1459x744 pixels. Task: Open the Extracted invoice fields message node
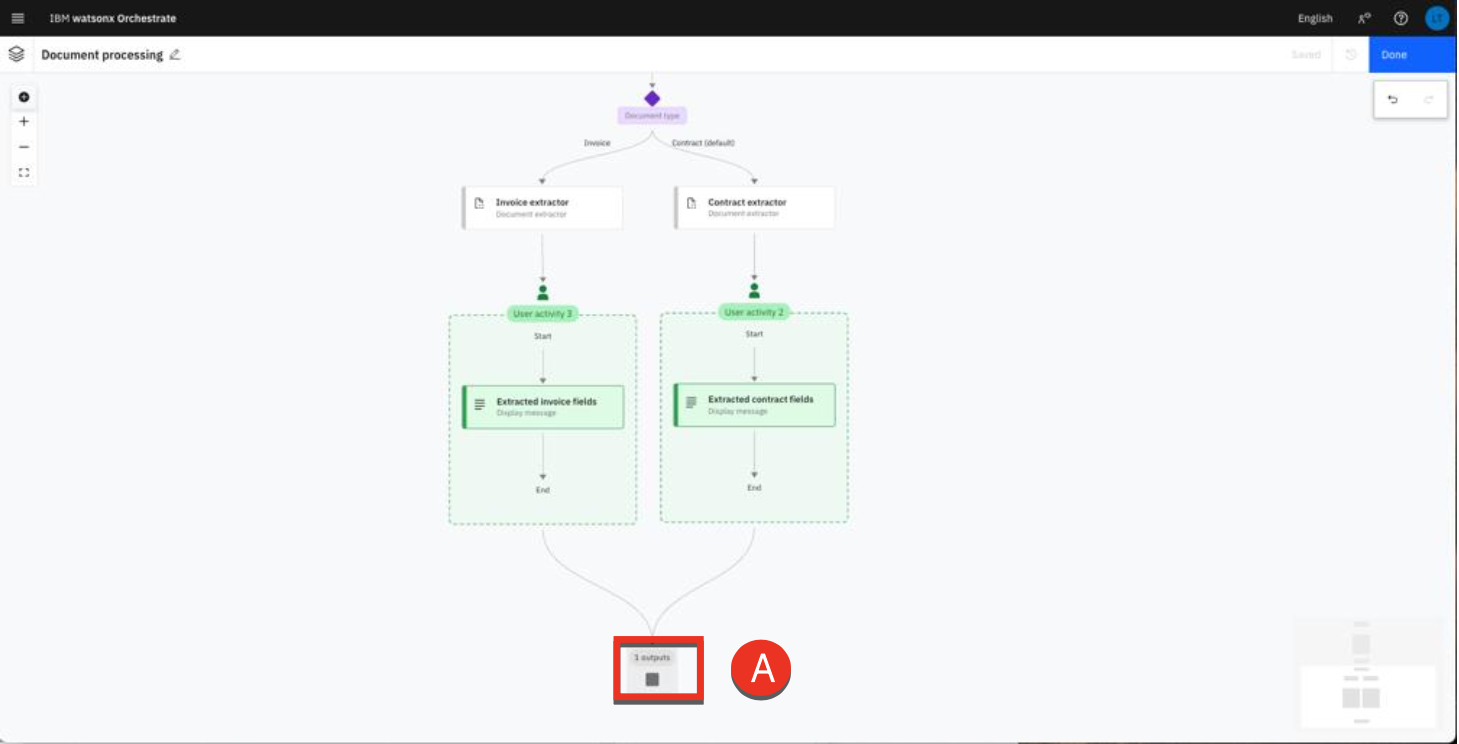pyautogui.click(x=544, y=406)
